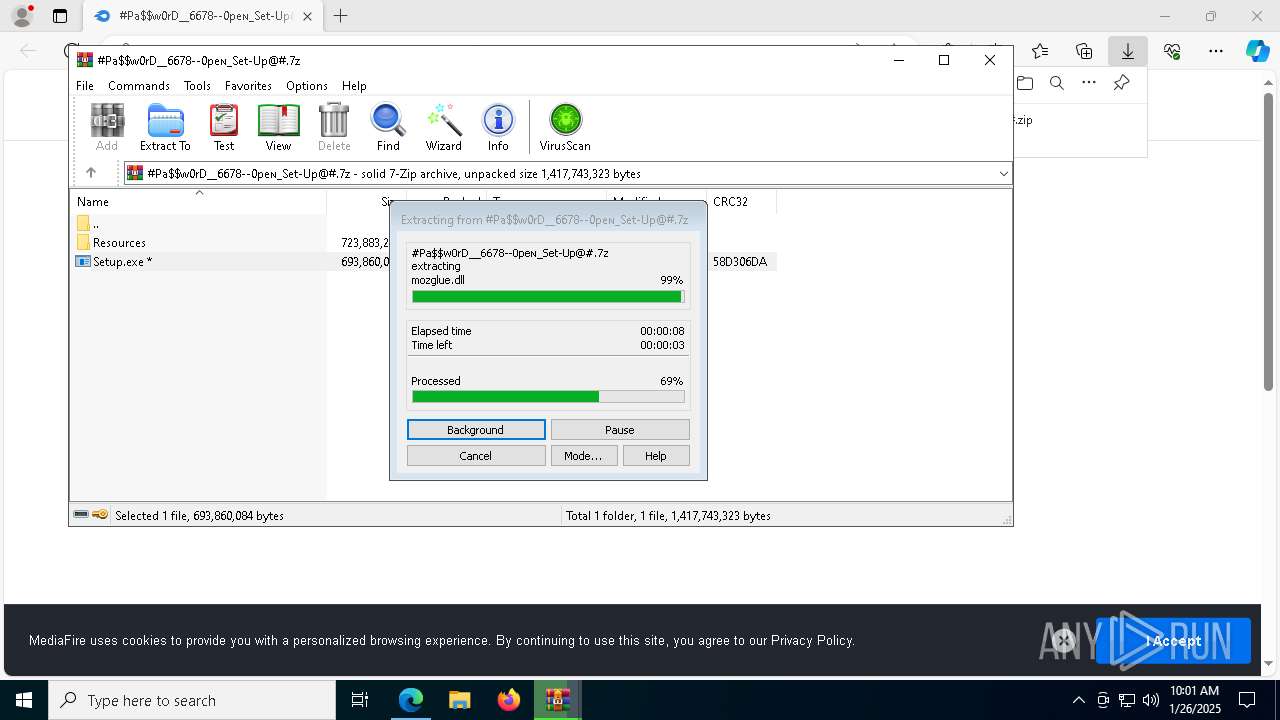This screenshot has height=720, width=1280.
Task: Click the Test archive icon
Action: pos(224,127)
